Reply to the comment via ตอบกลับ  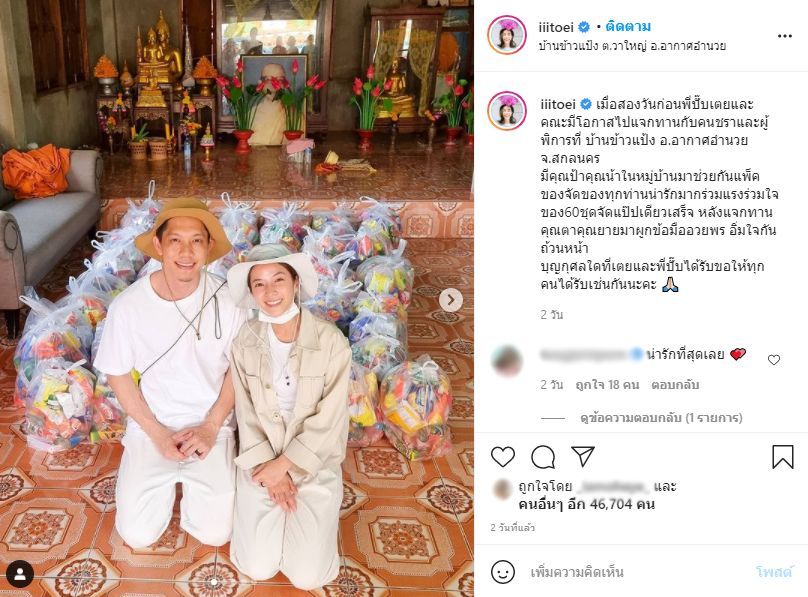click(675, 385)
